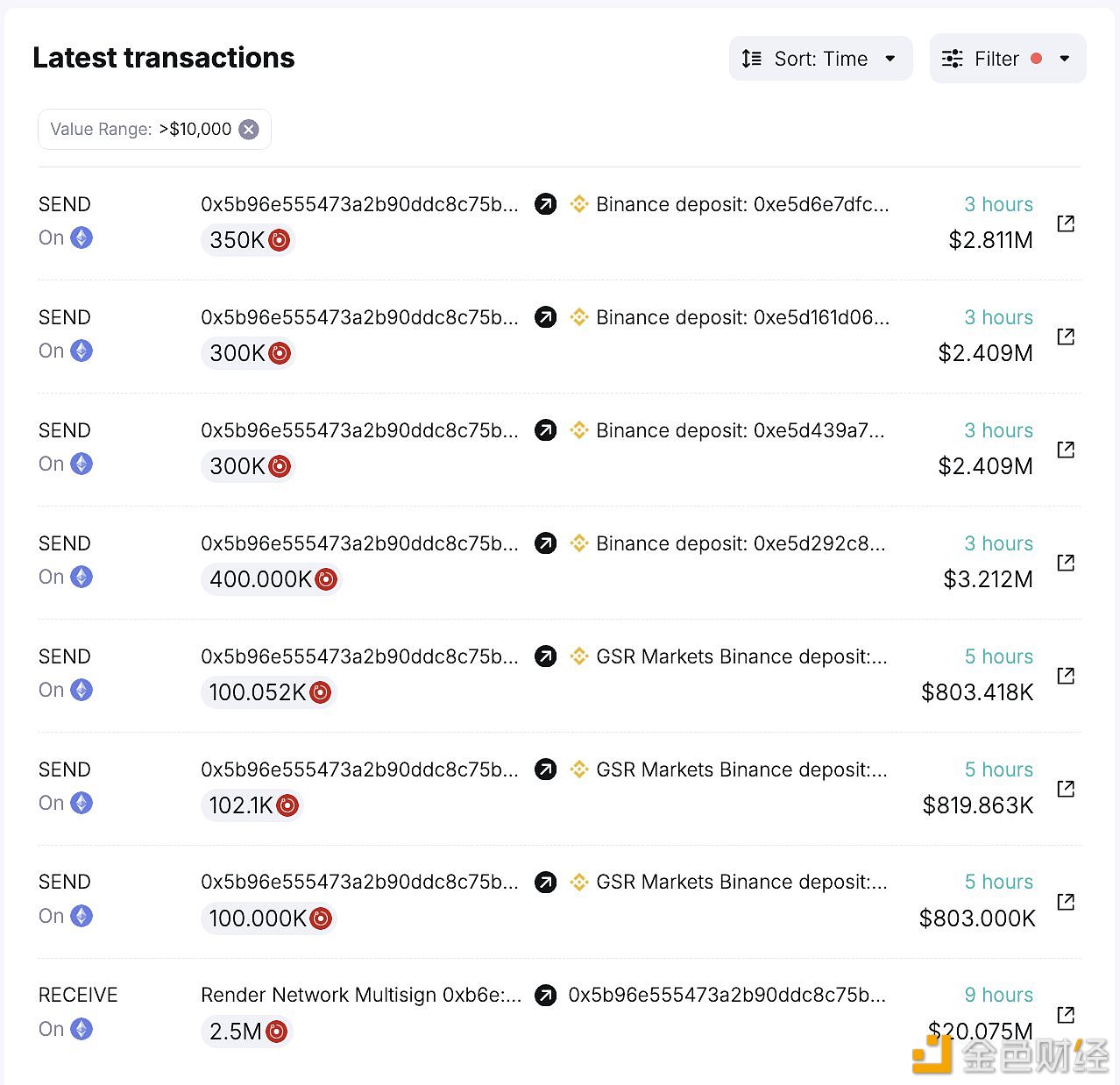Click the 9 hours timestamp
This screenshot has height=1085, width=1120.
point(998,995)
